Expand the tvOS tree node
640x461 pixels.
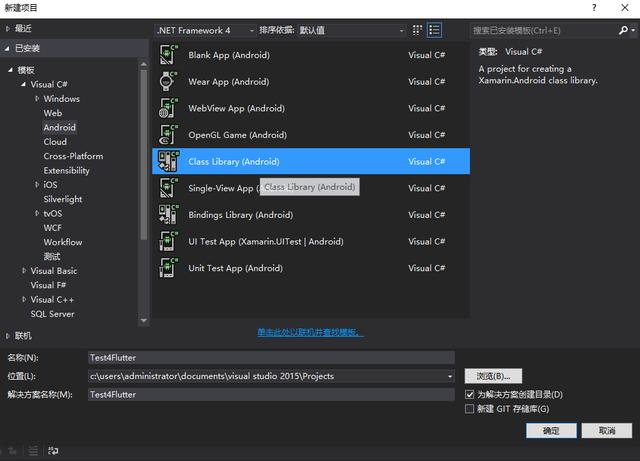[x=37, y=213]
